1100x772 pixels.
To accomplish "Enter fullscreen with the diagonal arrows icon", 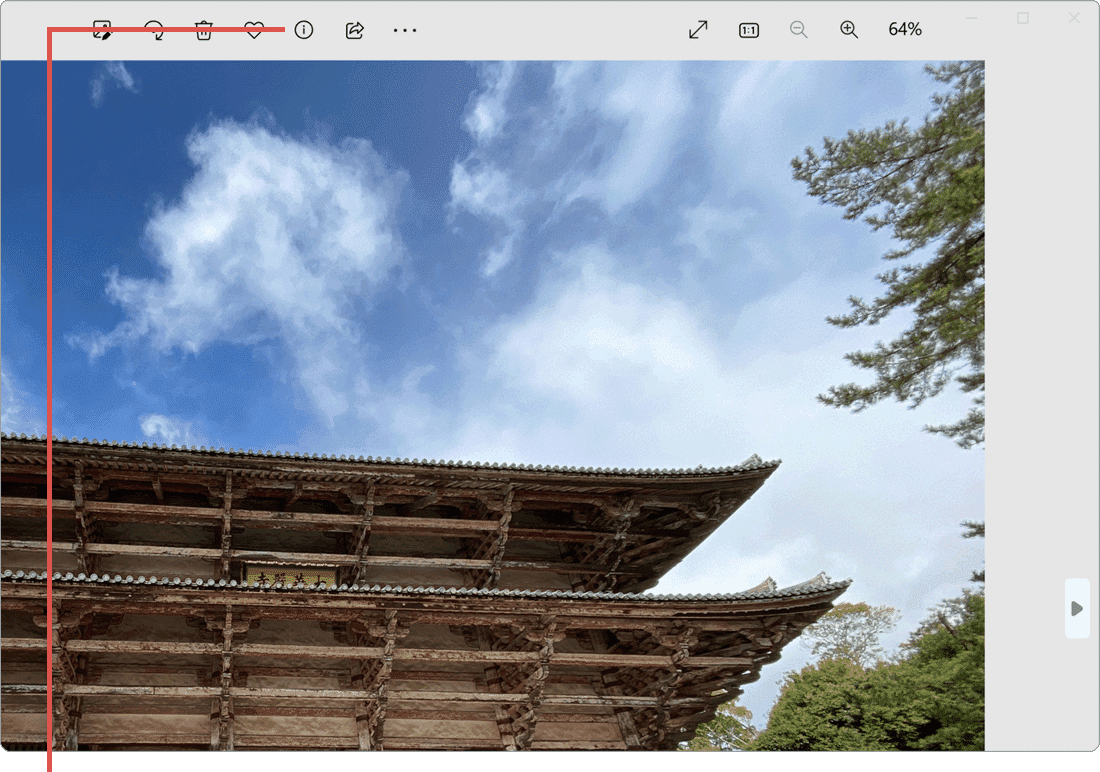I will 698,29.
